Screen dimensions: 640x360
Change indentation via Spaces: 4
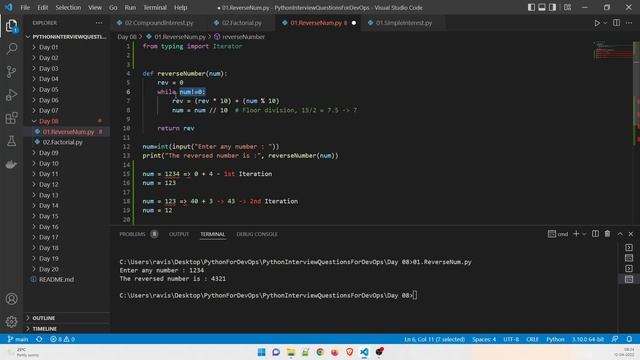tap(484, 339)
